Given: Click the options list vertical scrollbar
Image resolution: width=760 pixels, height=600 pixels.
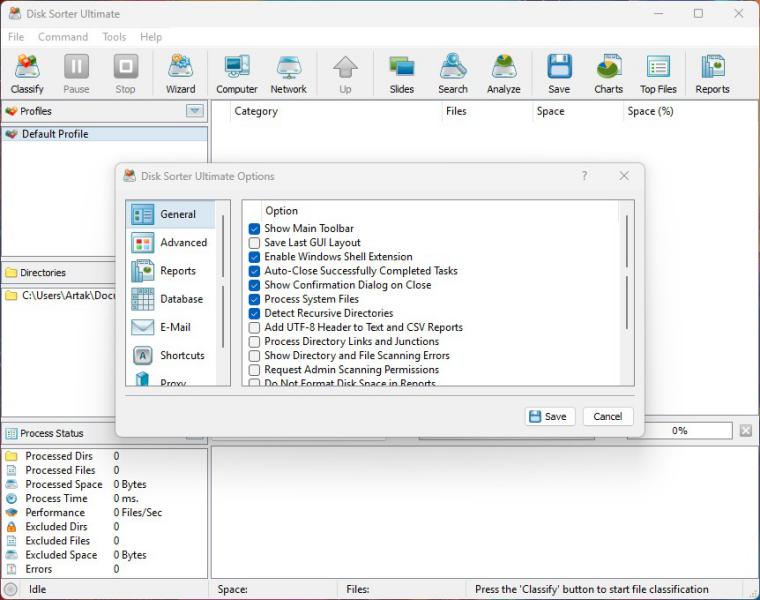Looking at the screenshot, I should 628,270.
